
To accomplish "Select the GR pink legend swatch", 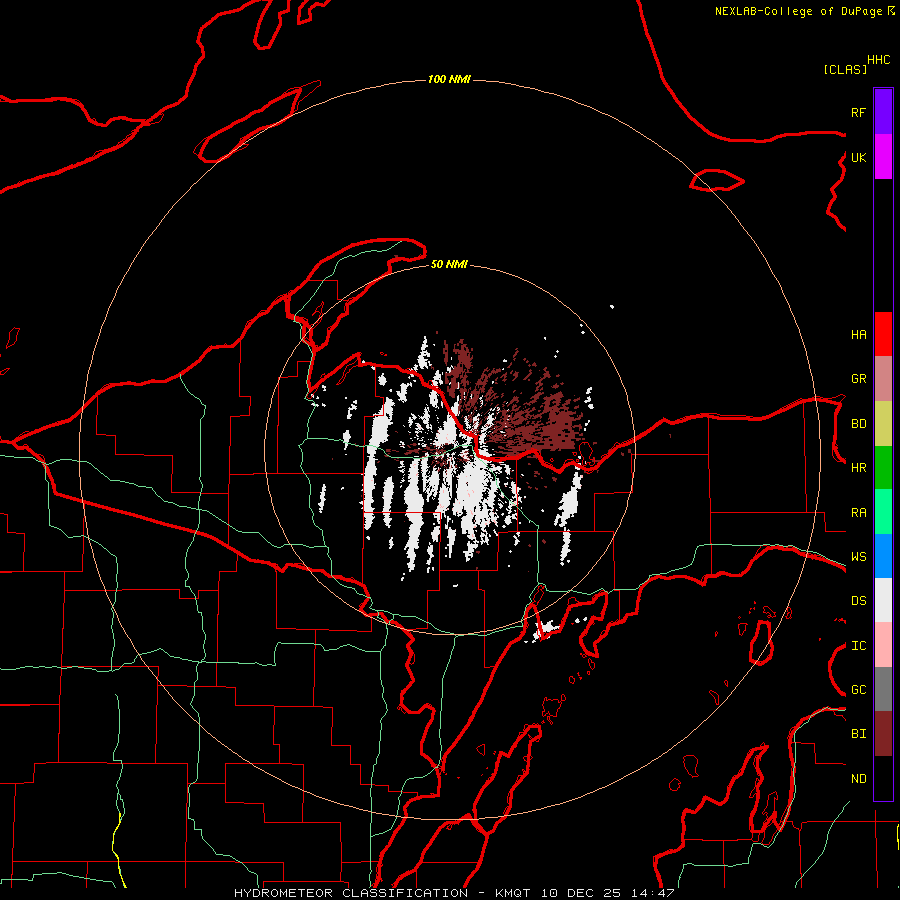I will click(883, 379).
